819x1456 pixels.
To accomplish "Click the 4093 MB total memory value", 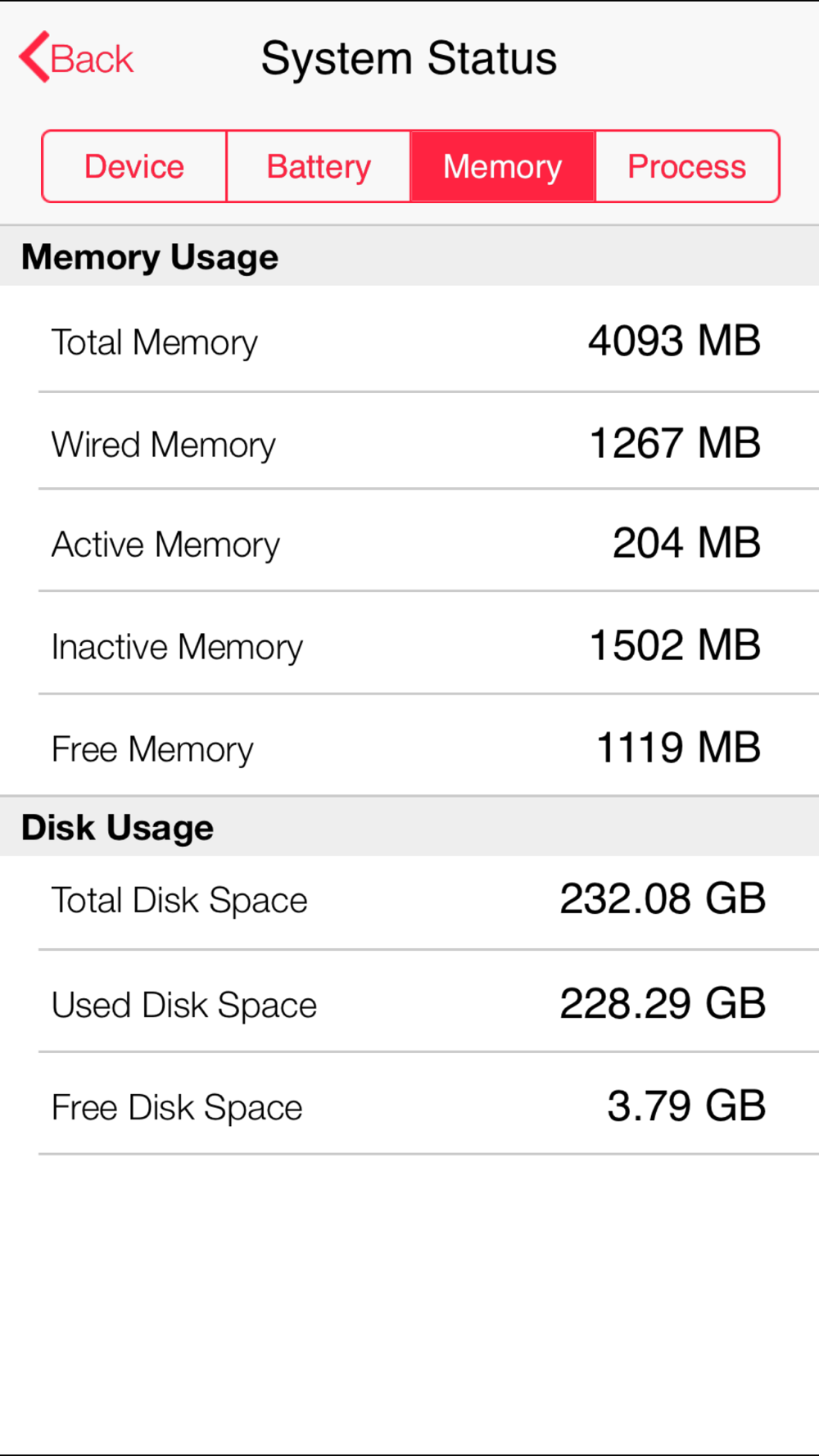I will tap(674, 341).
